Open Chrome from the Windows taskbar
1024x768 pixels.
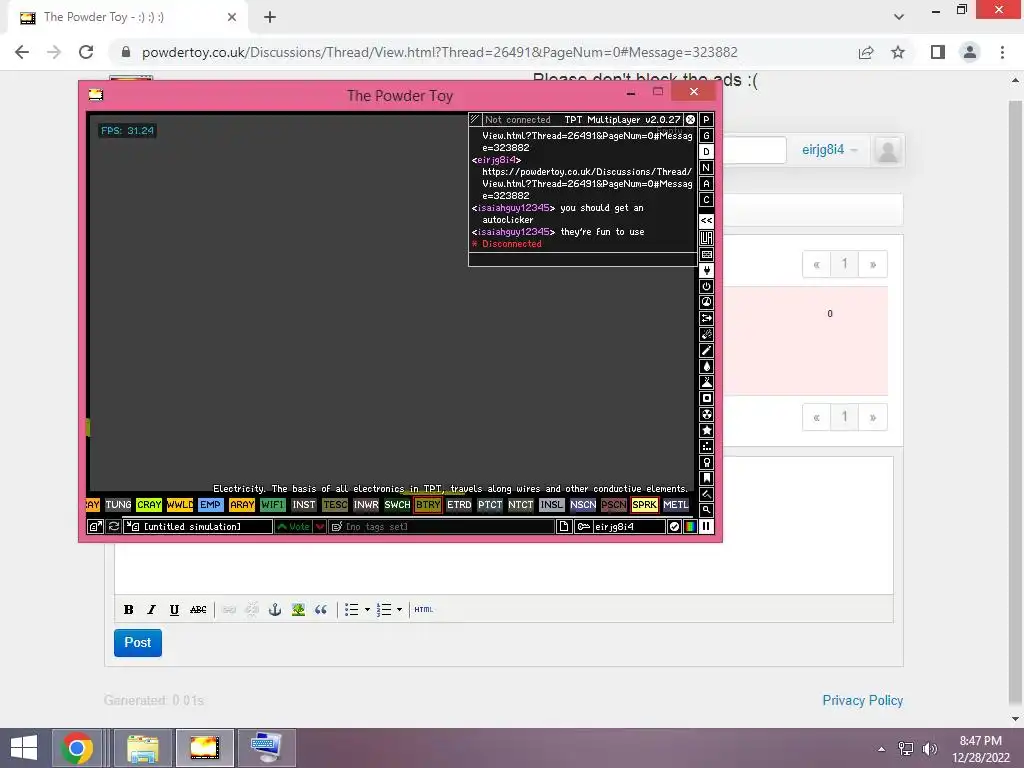77,748
